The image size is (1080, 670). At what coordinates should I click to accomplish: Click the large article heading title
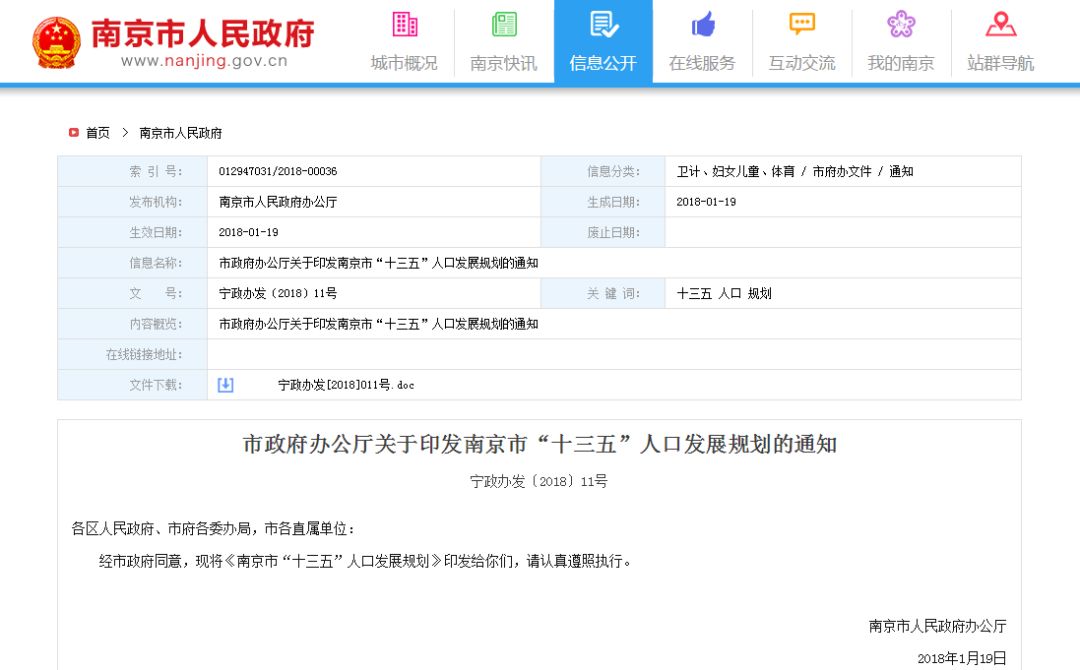539,444
